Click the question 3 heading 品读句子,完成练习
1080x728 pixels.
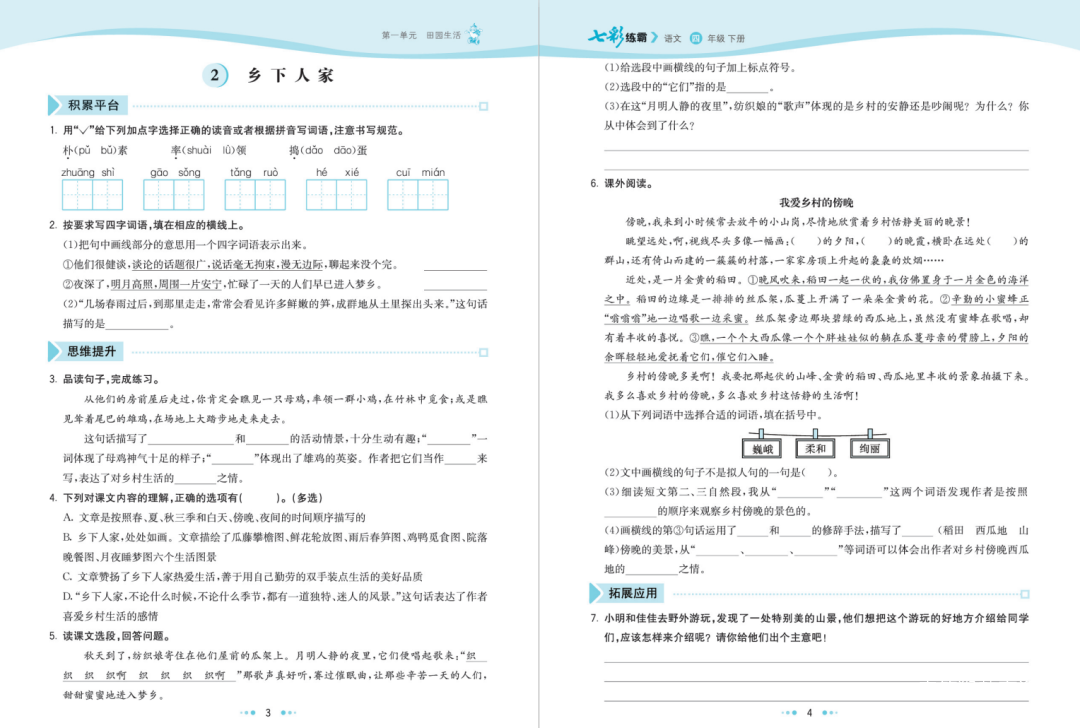(105, 379)
